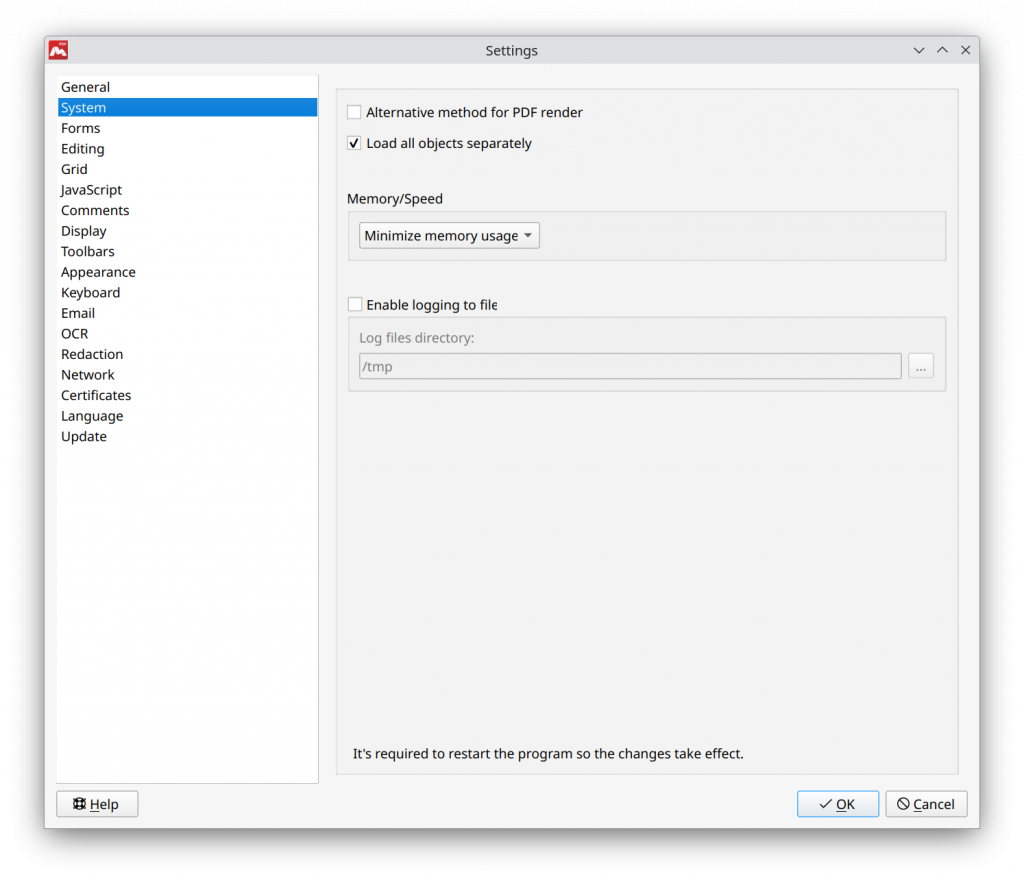1024x881 pixels.
Task: Open the Minimize memory usage dropdown
Action: [449, 236]
